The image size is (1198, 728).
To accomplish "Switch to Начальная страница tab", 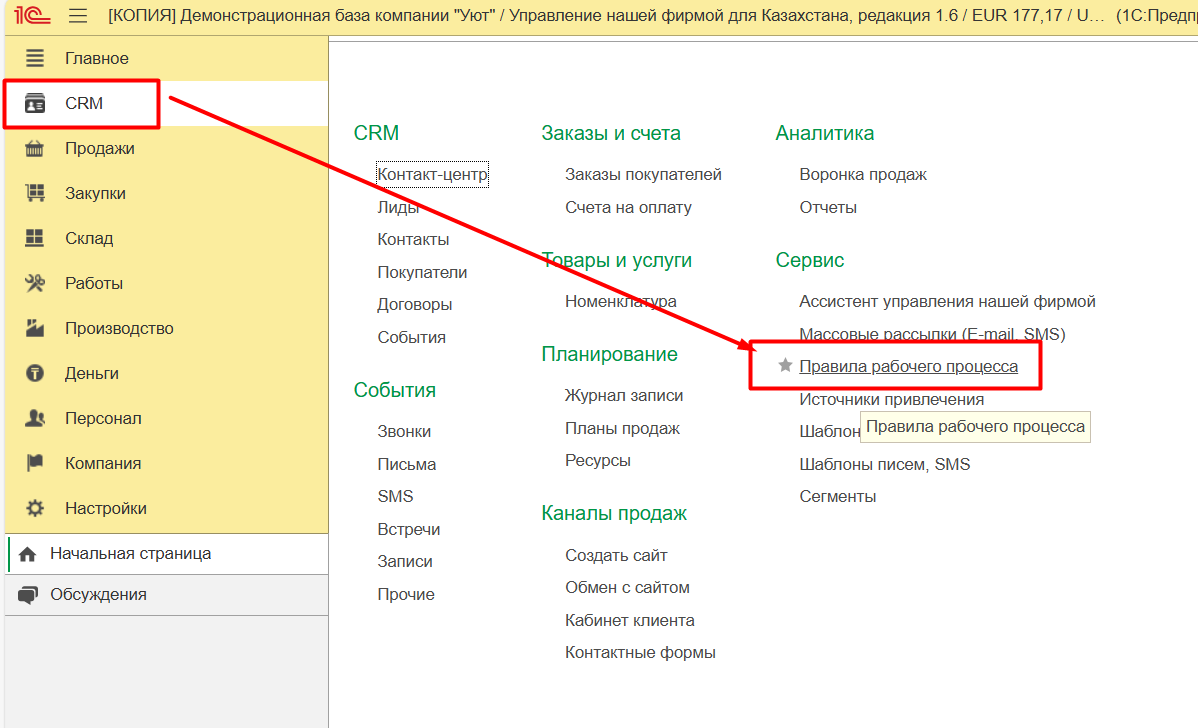I will click(130, 553).
